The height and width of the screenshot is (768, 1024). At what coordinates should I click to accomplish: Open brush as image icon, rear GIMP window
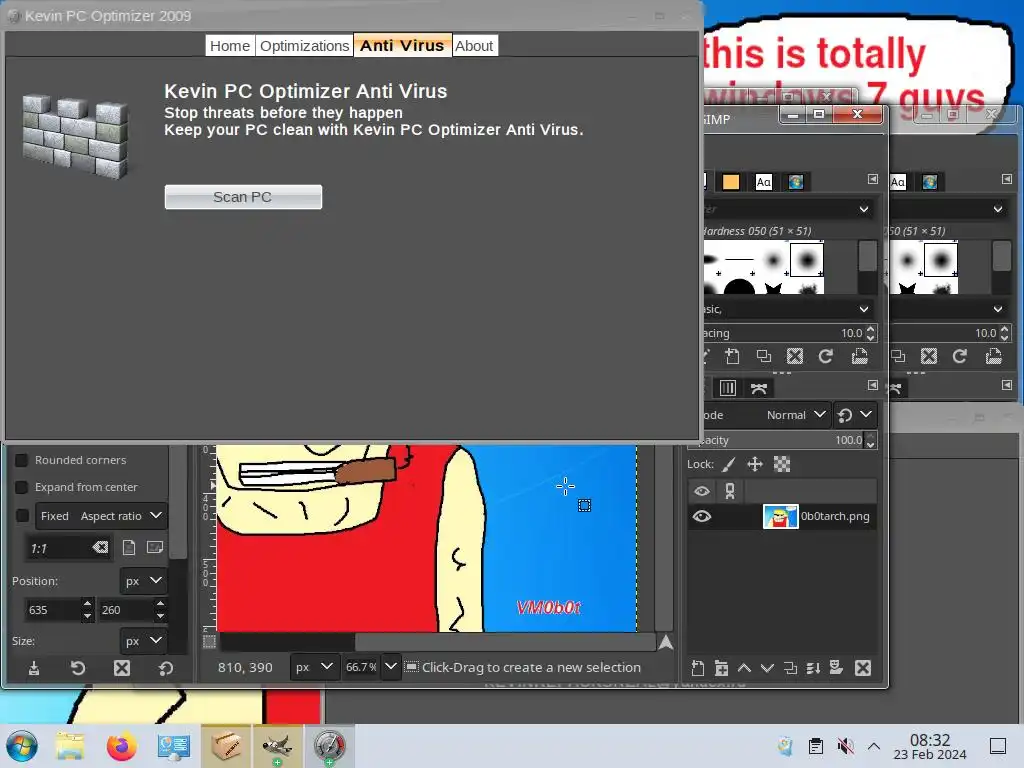(993, 356)
